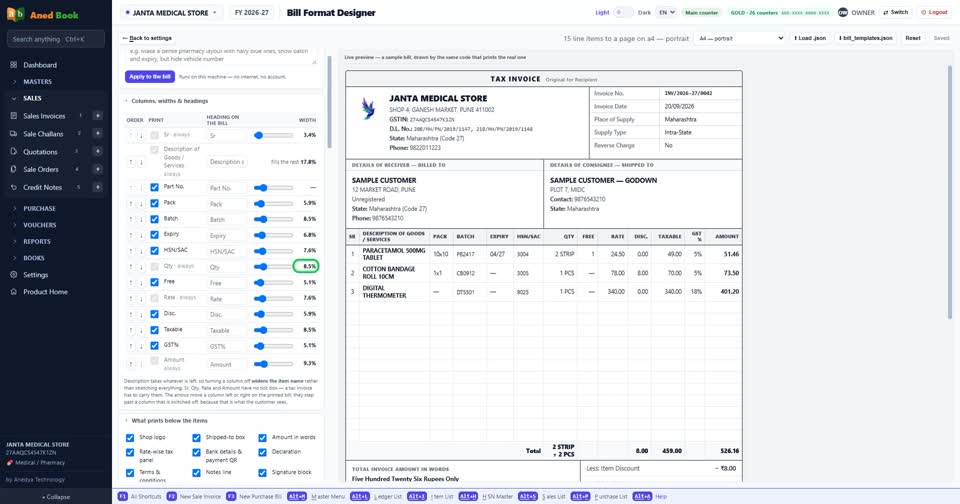Toggle the Shop logo checkbox
This screenshot has width=960, height=504.
point(130,438)
